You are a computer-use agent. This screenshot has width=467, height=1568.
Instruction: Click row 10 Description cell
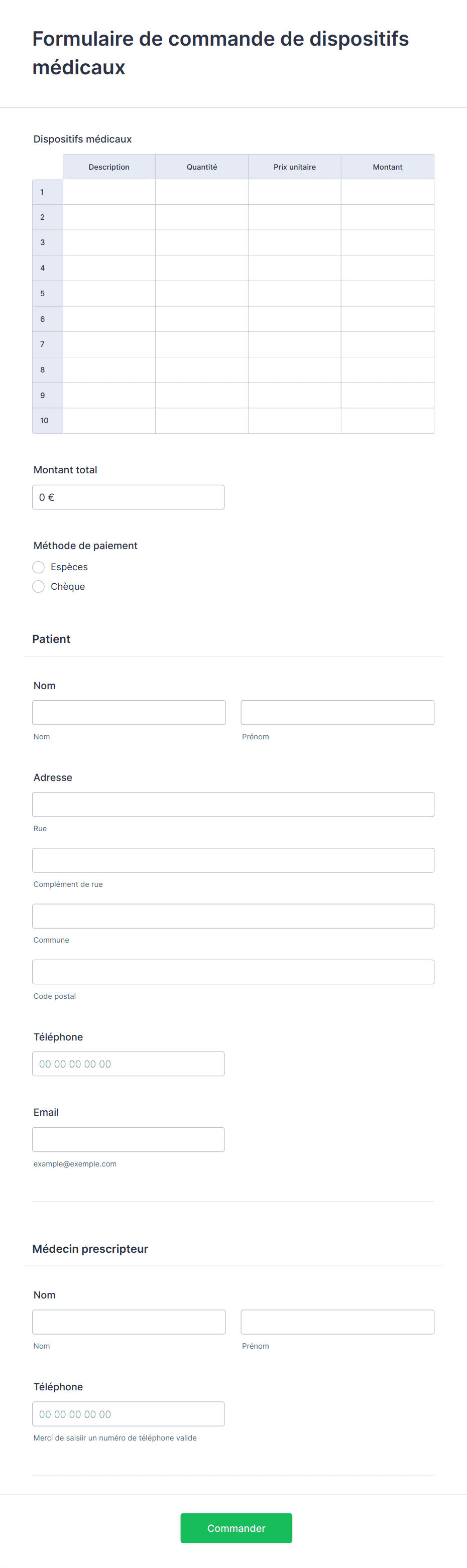tap(109, 421)
